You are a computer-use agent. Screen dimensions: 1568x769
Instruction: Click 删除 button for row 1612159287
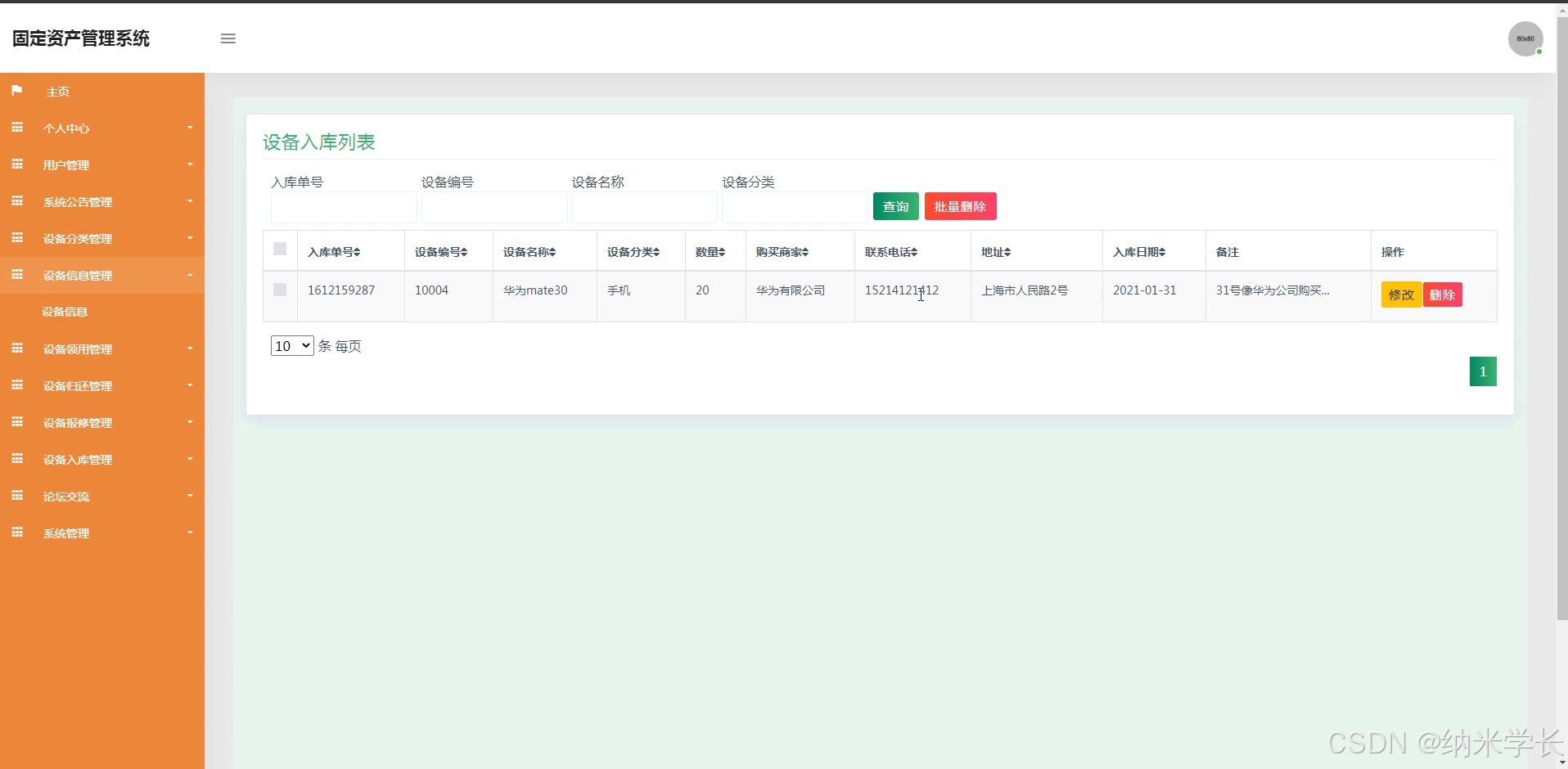tap(1442, 295)
